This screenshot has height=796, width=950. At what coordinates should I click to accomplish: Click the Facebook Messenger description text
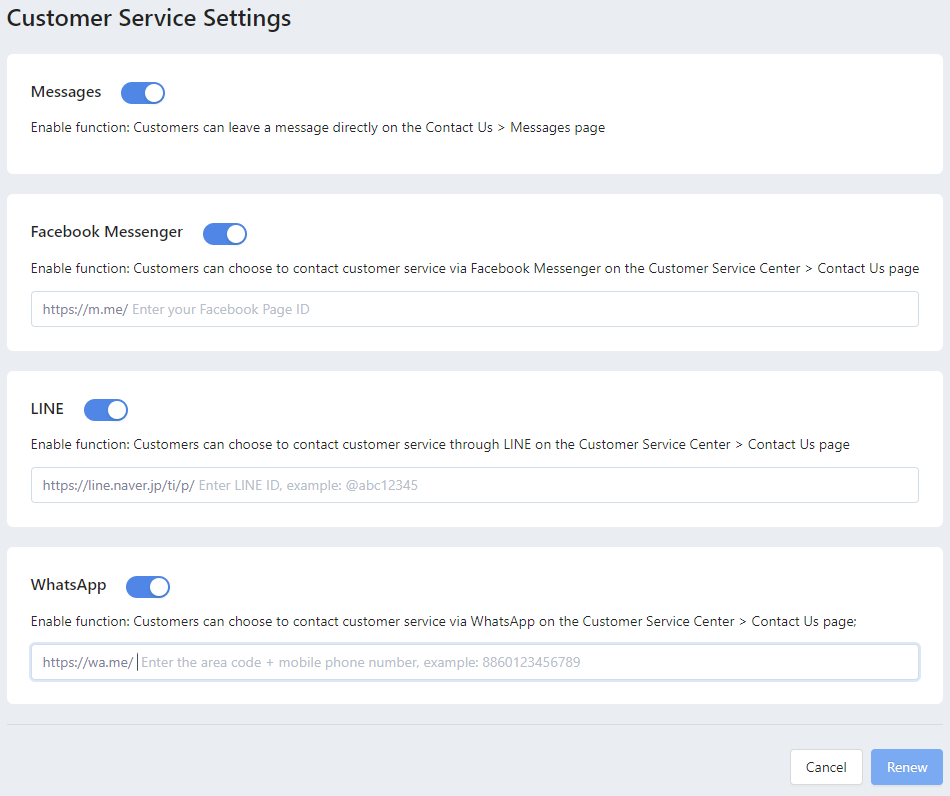[x=475, y=268]
